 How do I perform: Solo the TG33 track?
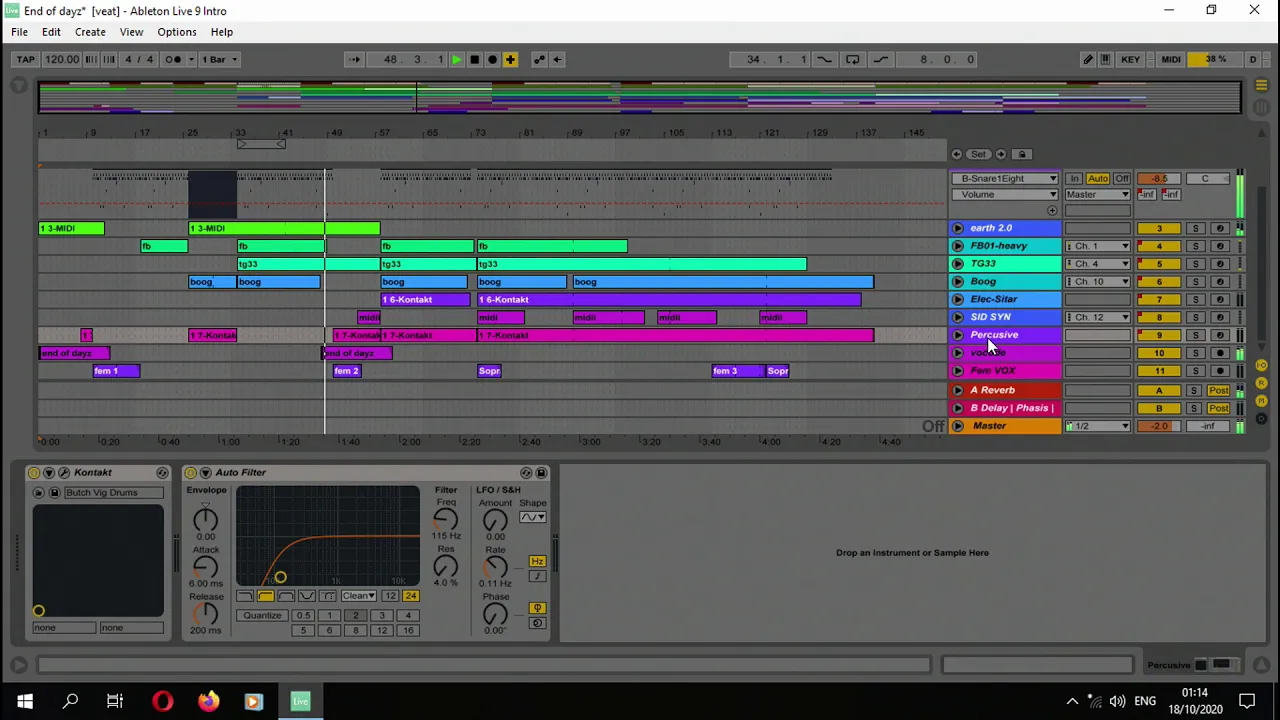tap(1195, 264)
